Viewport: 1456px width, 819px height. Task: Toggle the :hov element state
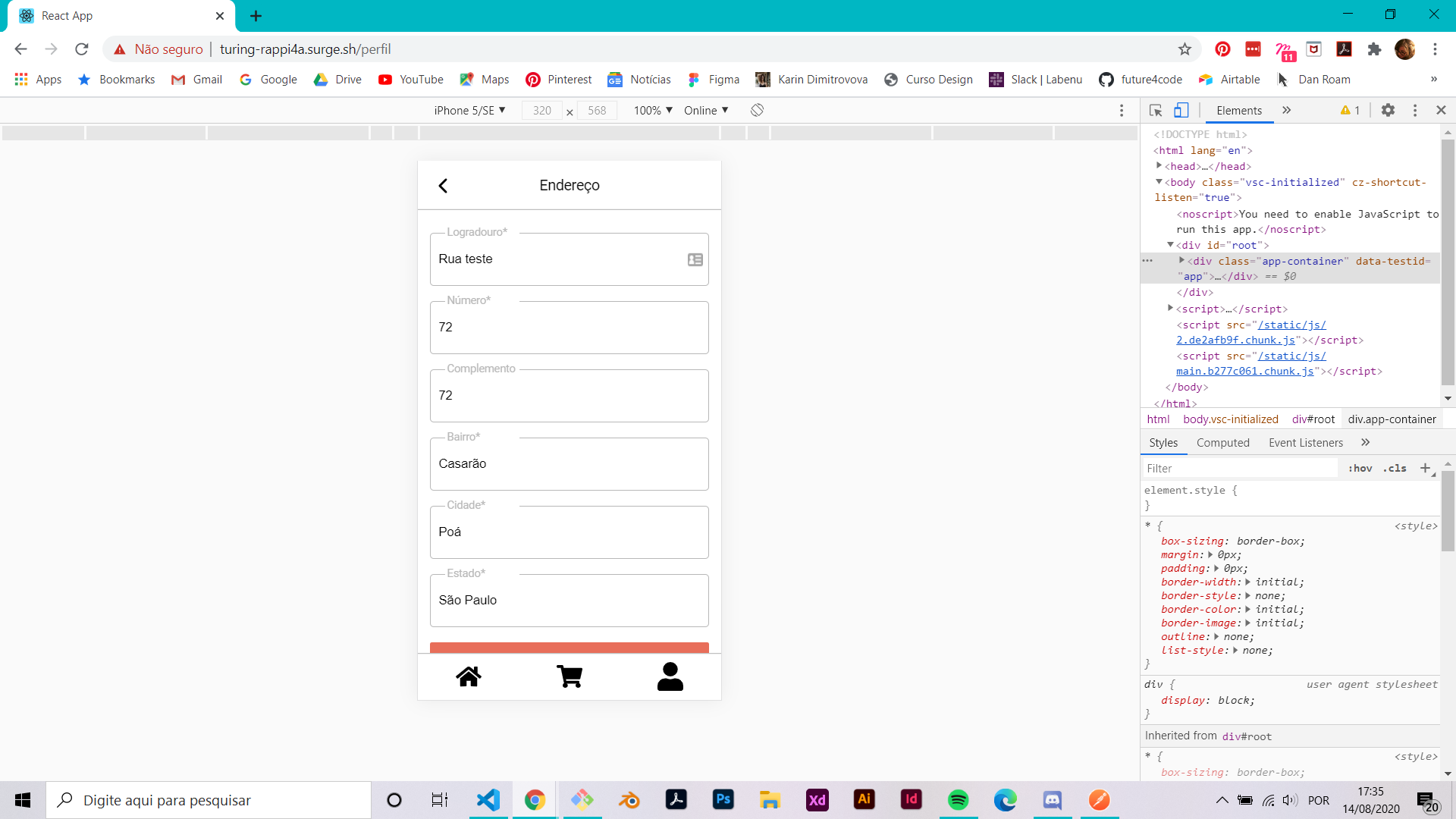point(1360,469)
